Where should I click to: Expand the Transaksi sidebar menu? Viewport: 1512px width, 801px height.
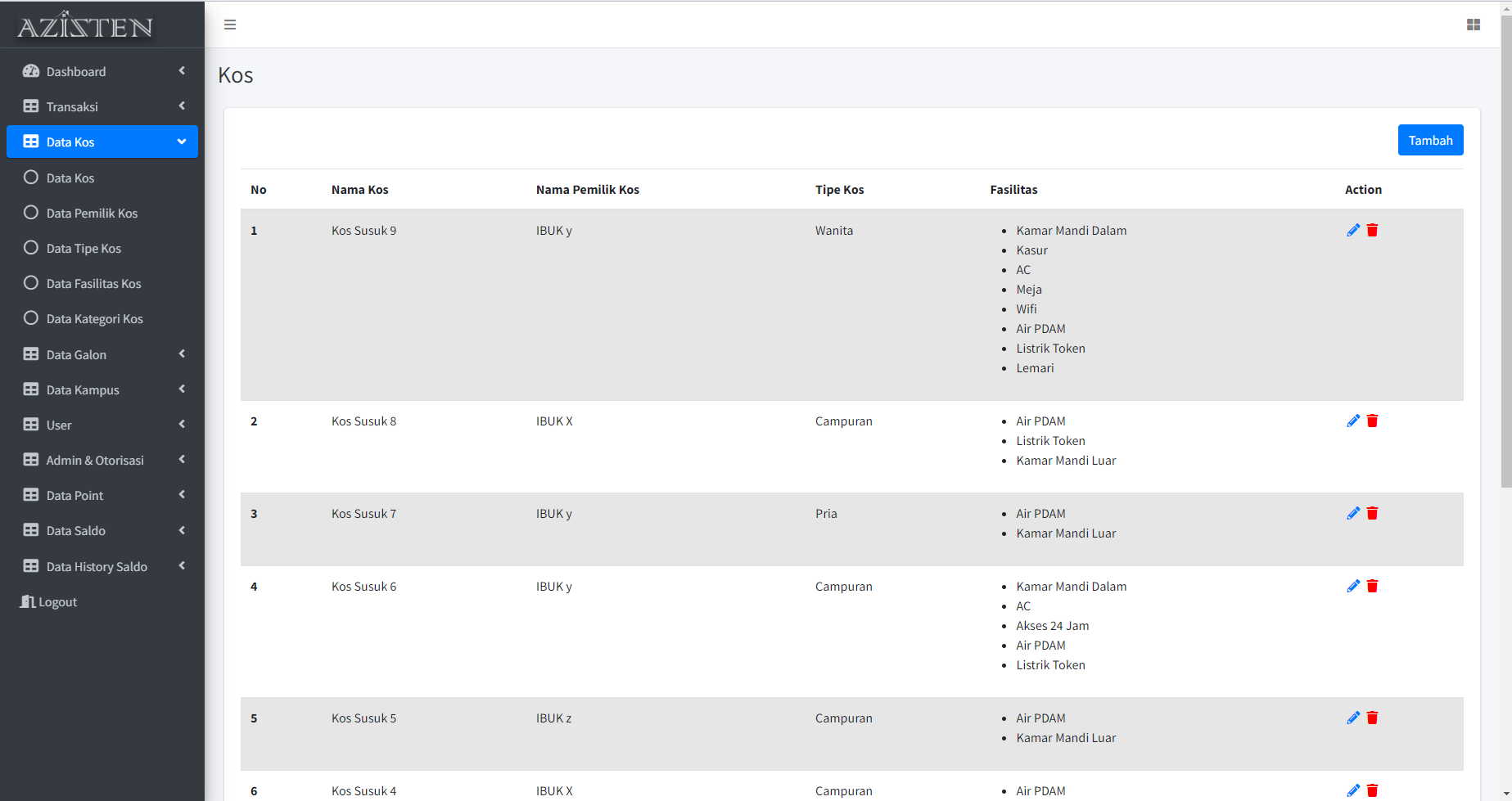(102, 106)
